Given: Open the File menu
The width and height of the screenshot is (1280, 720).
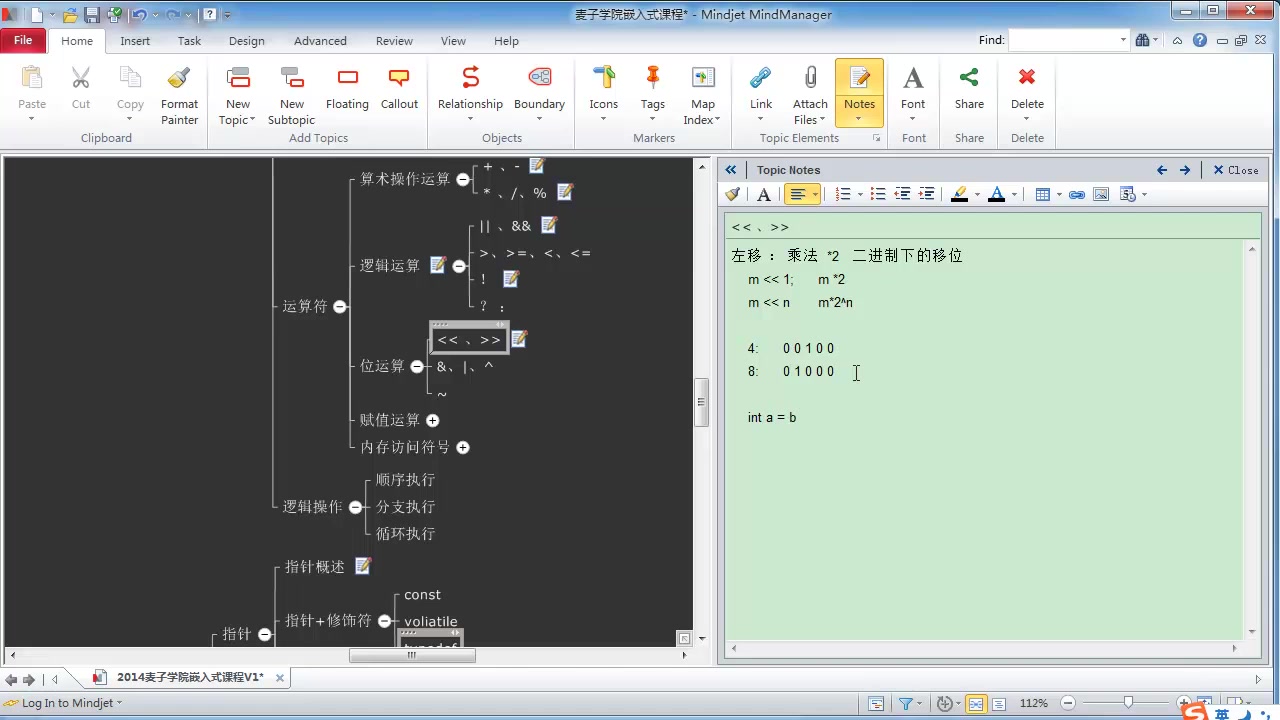Looking at the screenshot, I should tap(23, 41).
